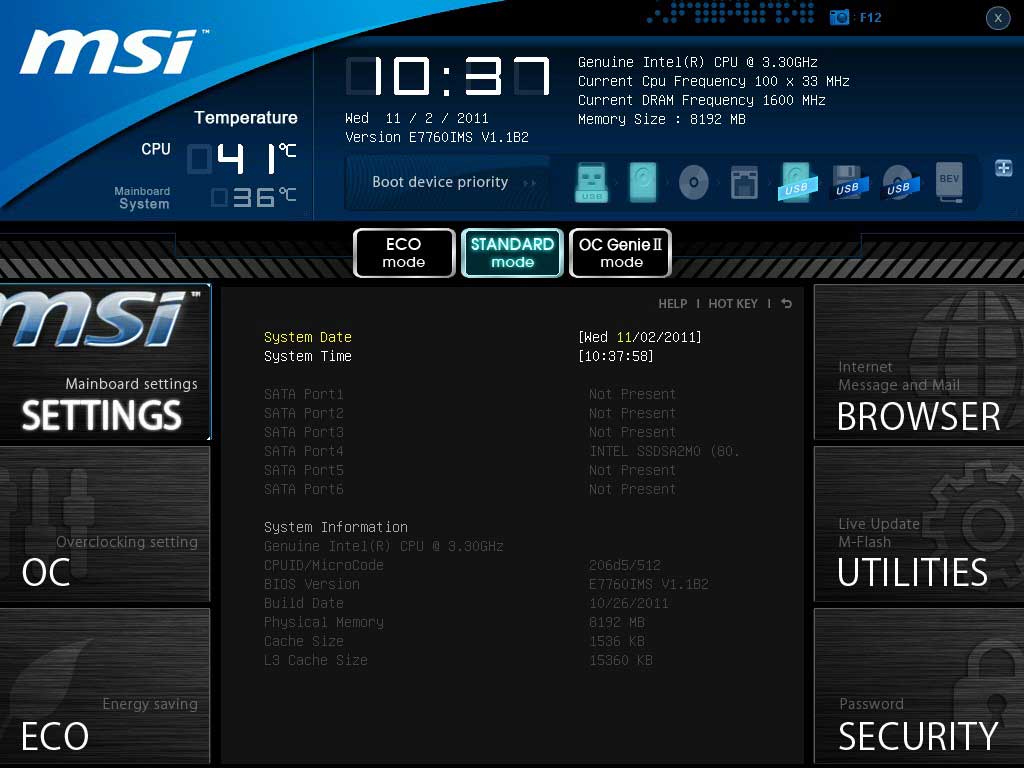The image size is (1024, 768).
Task: Edit the System Time value field
Action: tap(616, 356)
